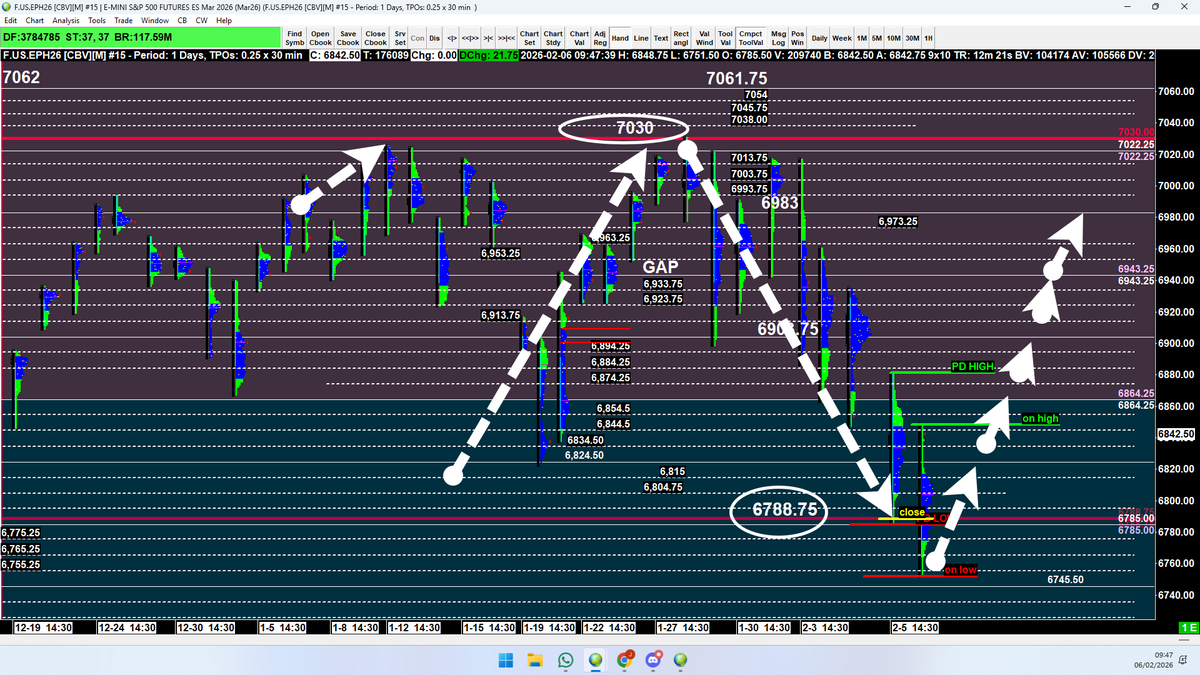
Task: Toggle the Tool Val display
Action: 725,38
